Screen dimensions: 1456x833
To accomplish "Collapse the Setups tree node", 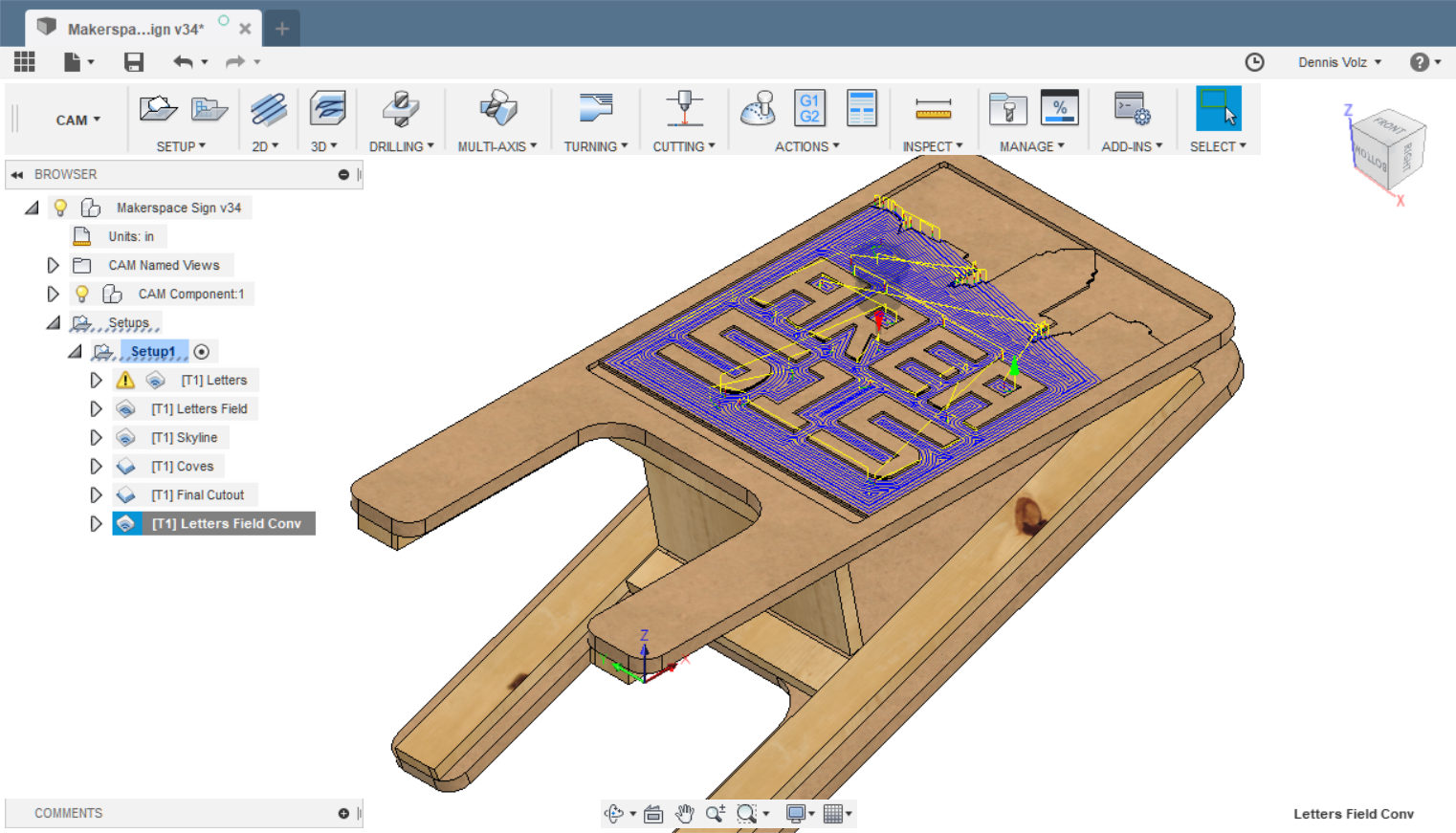I will click(54, 322).
